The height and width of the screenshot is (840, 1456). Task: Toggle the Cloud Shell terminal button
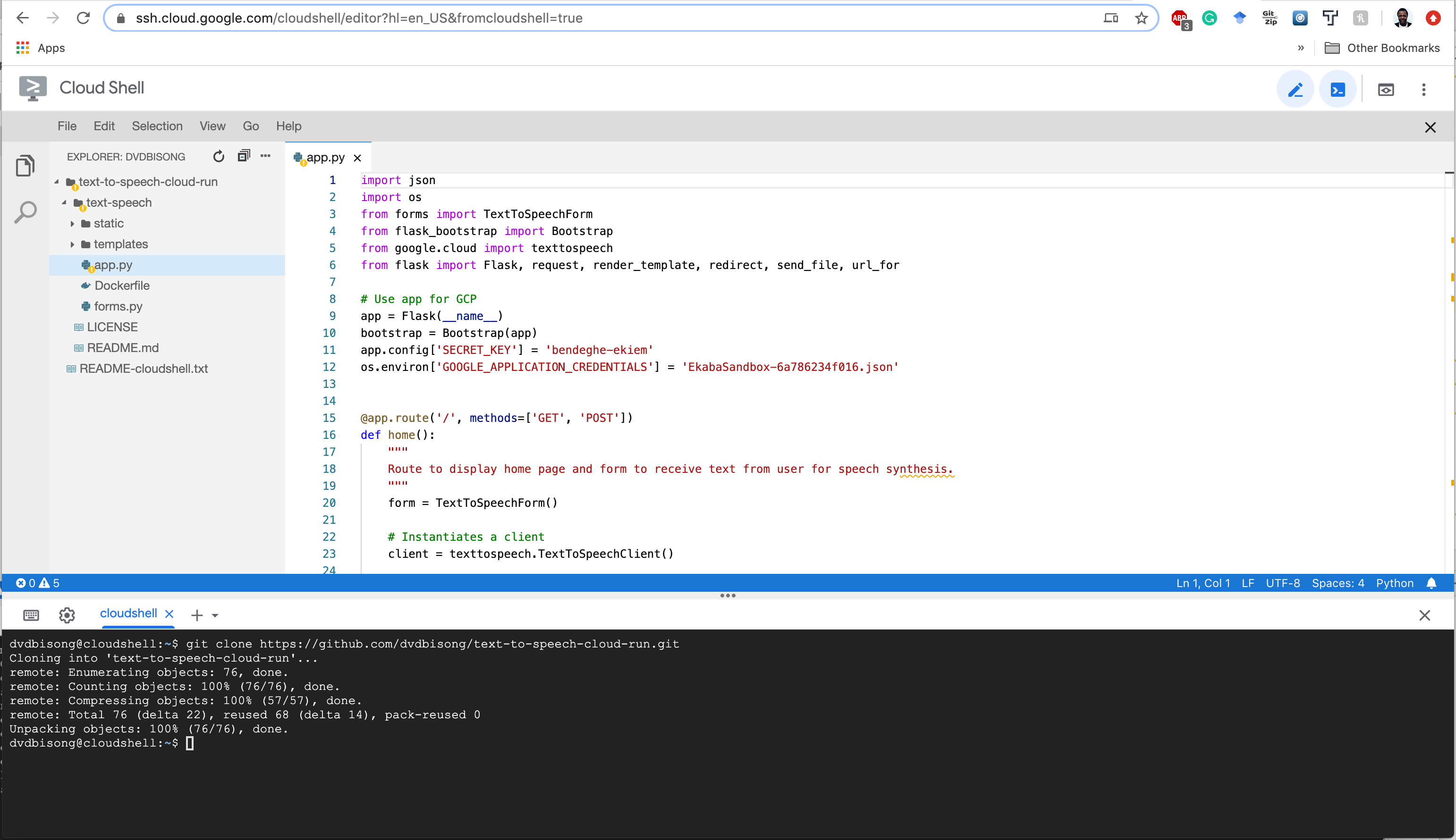pyautogui.click(x=1337, y=89)
